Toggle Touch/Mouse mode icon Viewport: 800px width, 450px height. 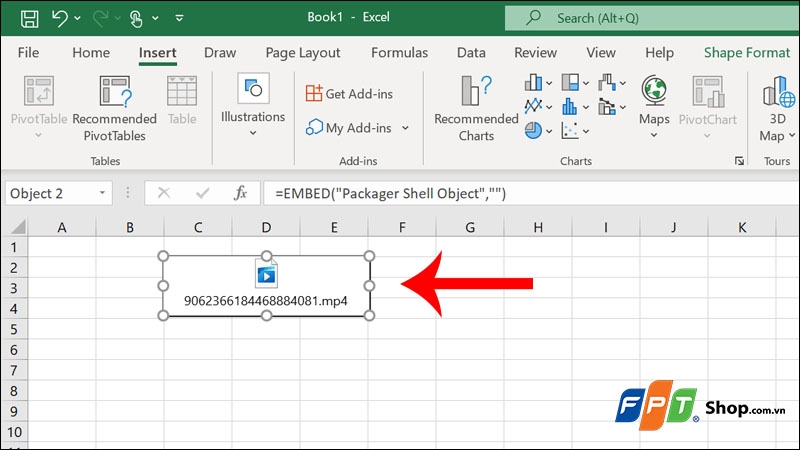pyautogui.click(x=136, y=18)
